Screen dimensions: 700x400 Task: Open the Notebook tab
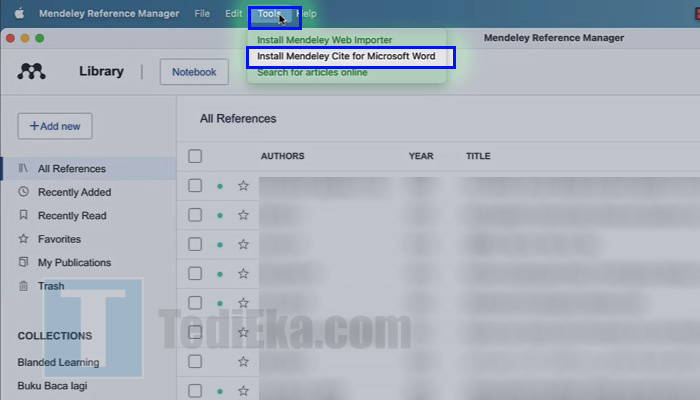tap(194, 72)
